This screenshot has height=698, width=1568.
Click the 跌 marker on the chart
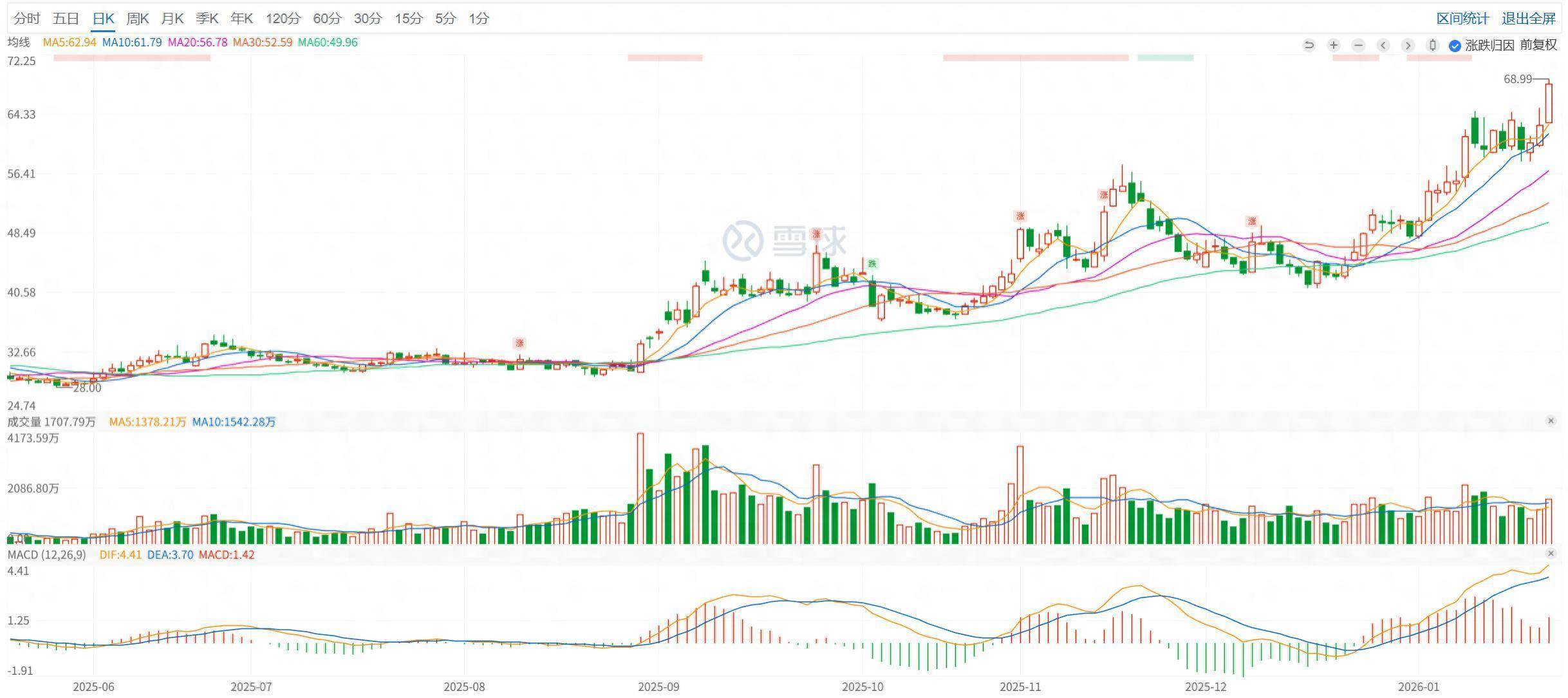pos(872,263)
